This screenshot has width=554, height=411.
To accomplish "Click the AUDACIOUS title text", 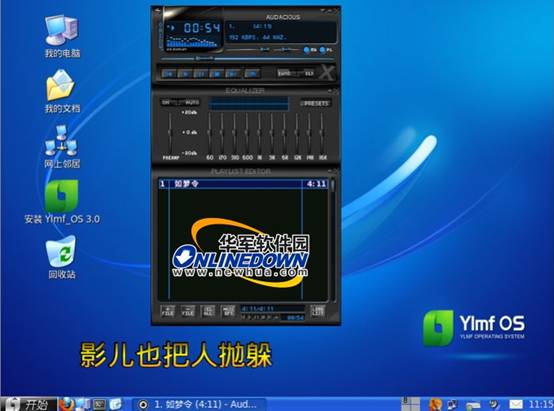I will (283, 17).
